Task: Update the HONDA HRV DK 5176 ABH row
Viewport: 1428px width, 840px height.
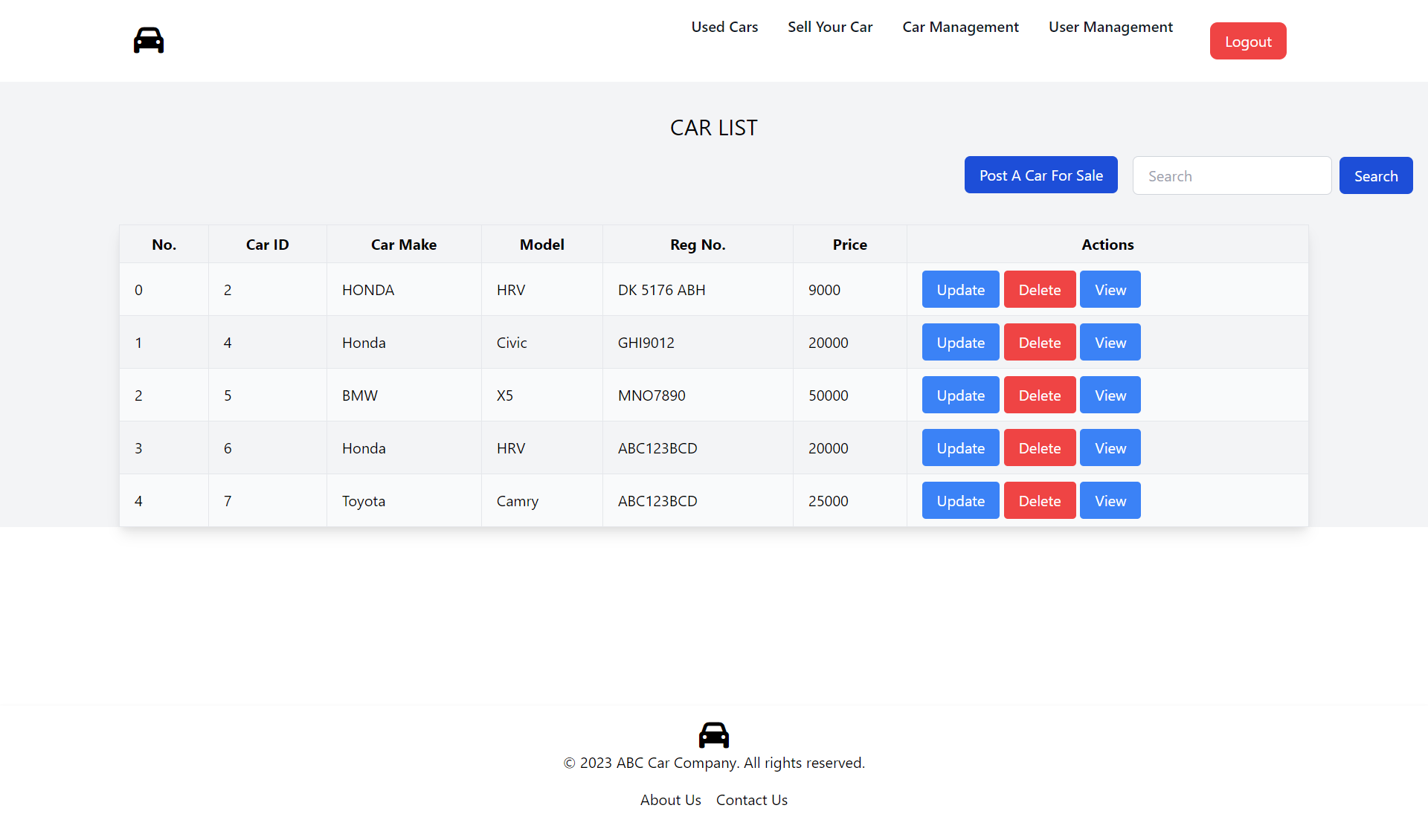Action: point(960,290)
